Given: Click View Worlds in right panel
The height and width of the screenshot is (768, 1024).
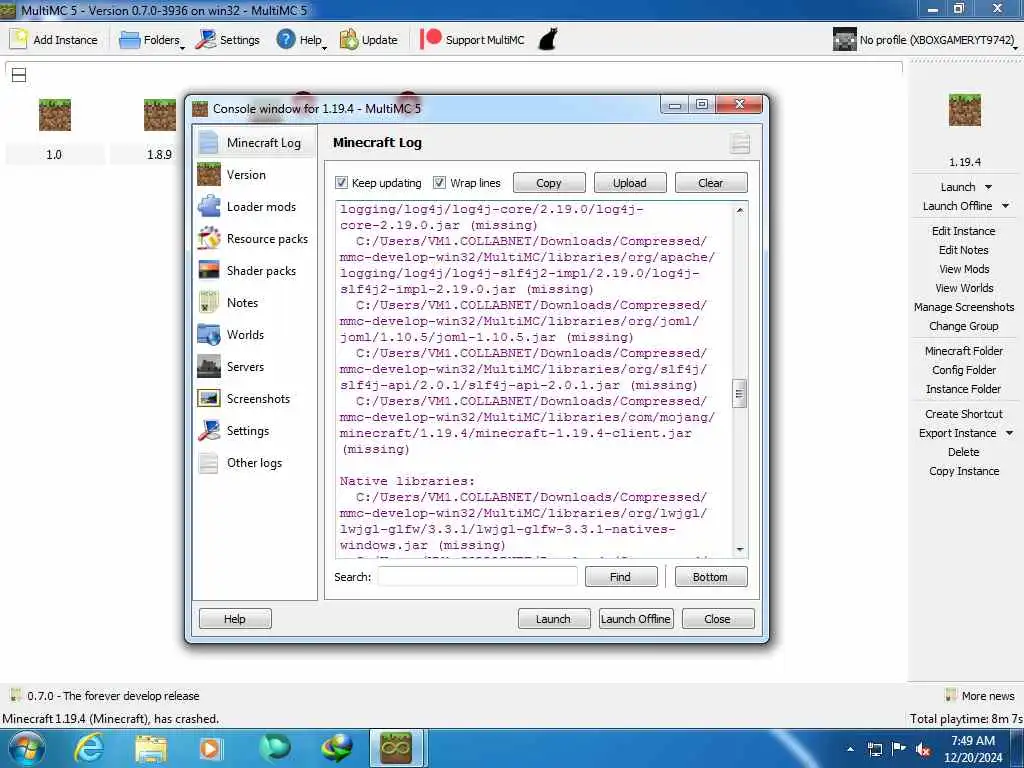Looking at the screenshot, I should tap(963, 287).
